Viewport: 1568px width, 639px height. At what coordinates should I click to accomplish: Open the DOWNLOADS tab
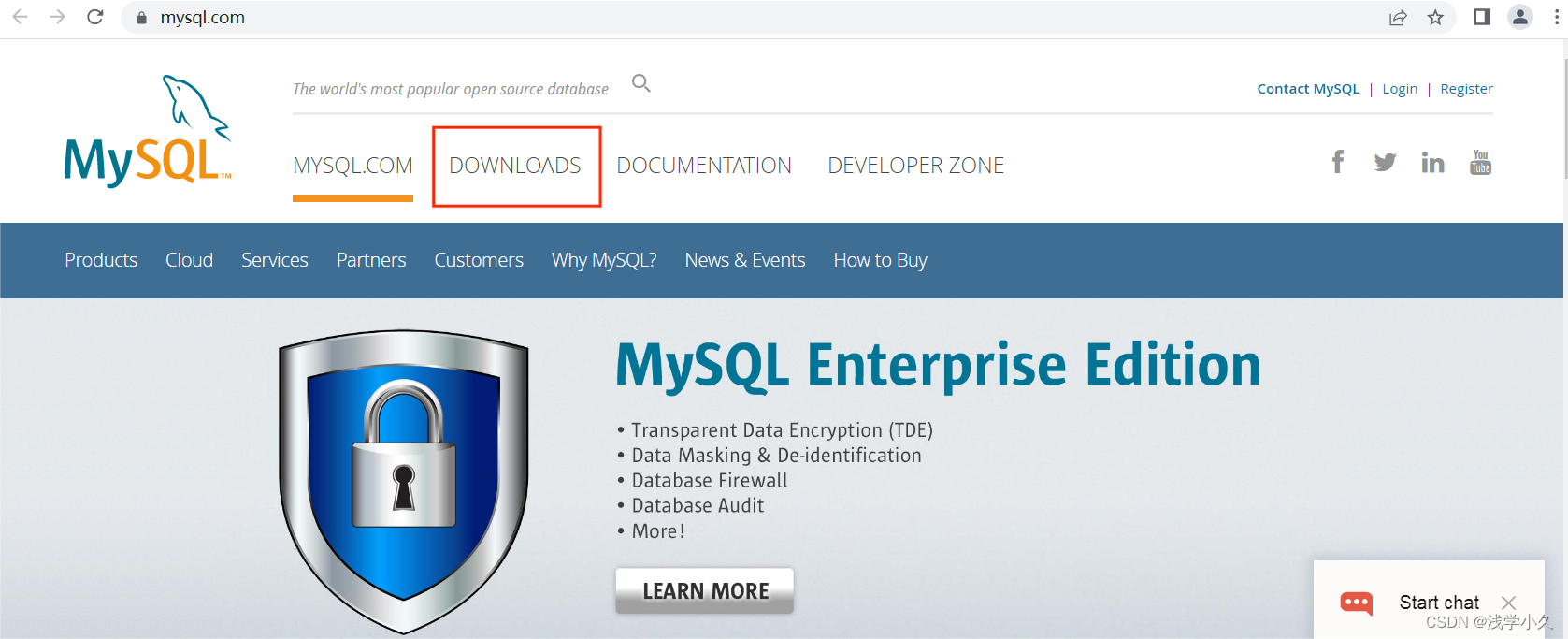click(515, 166)
